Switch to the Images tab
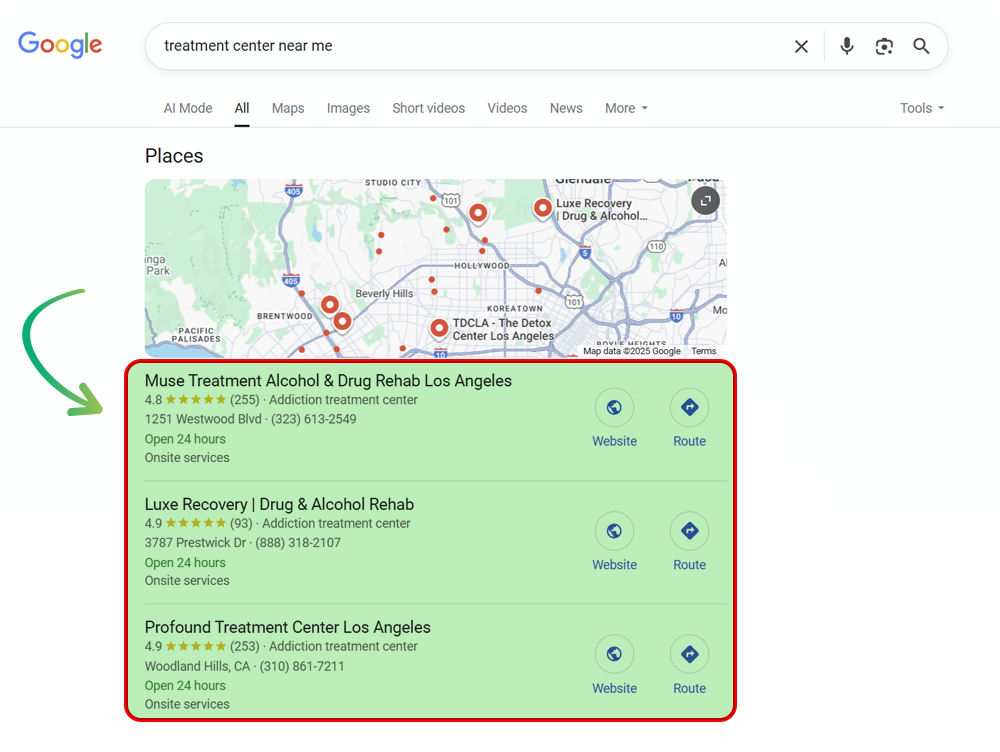 point(348,108)
